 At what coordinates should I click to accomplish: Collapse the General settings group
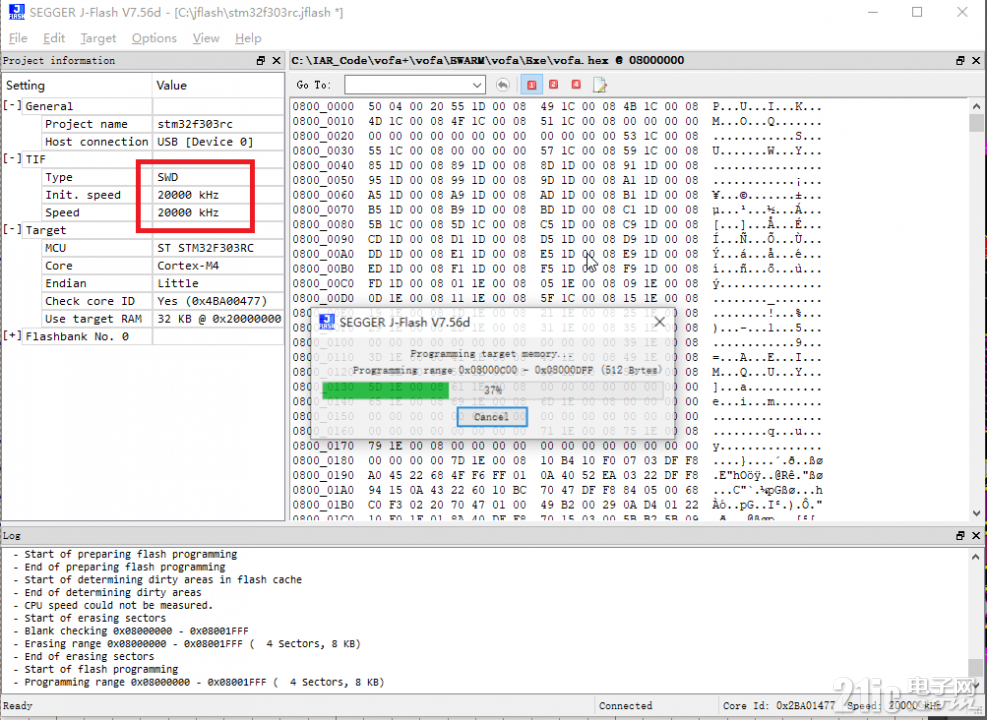click(13, 106)
